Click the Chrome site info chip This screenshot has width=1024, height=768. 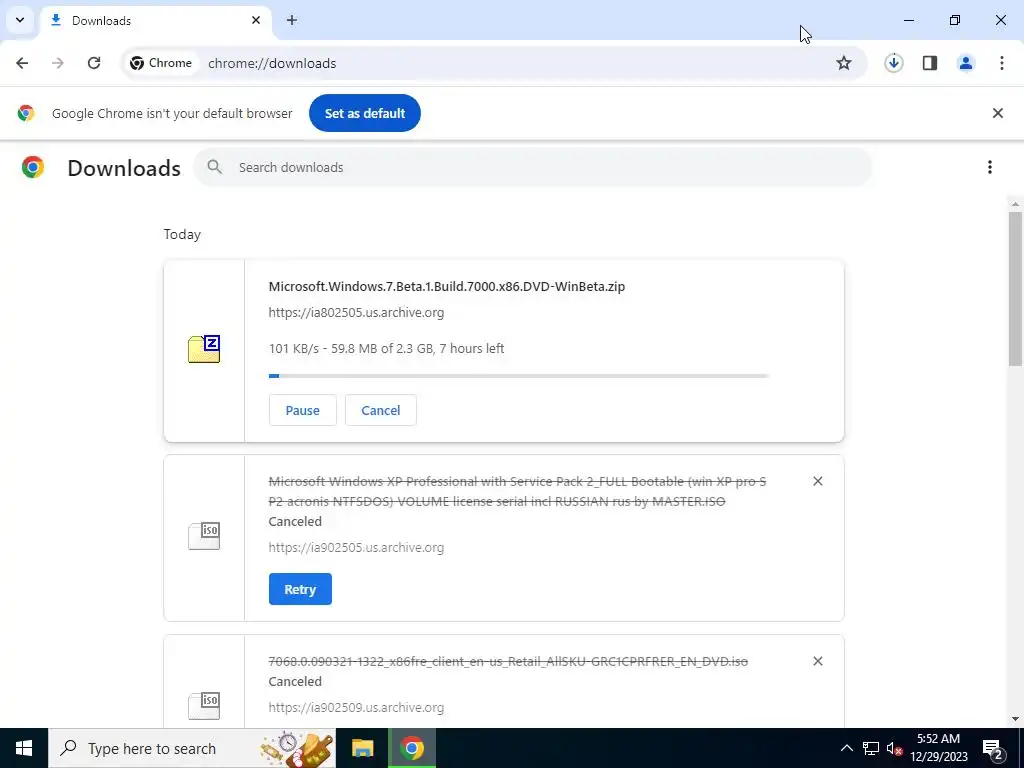pos(161,63)
